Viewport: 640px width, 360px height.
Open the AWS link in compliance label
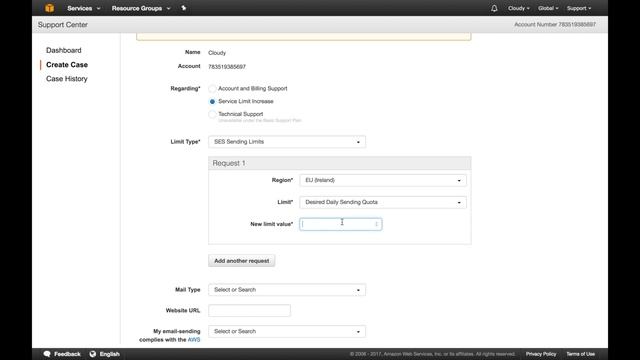tap(194, 340)
